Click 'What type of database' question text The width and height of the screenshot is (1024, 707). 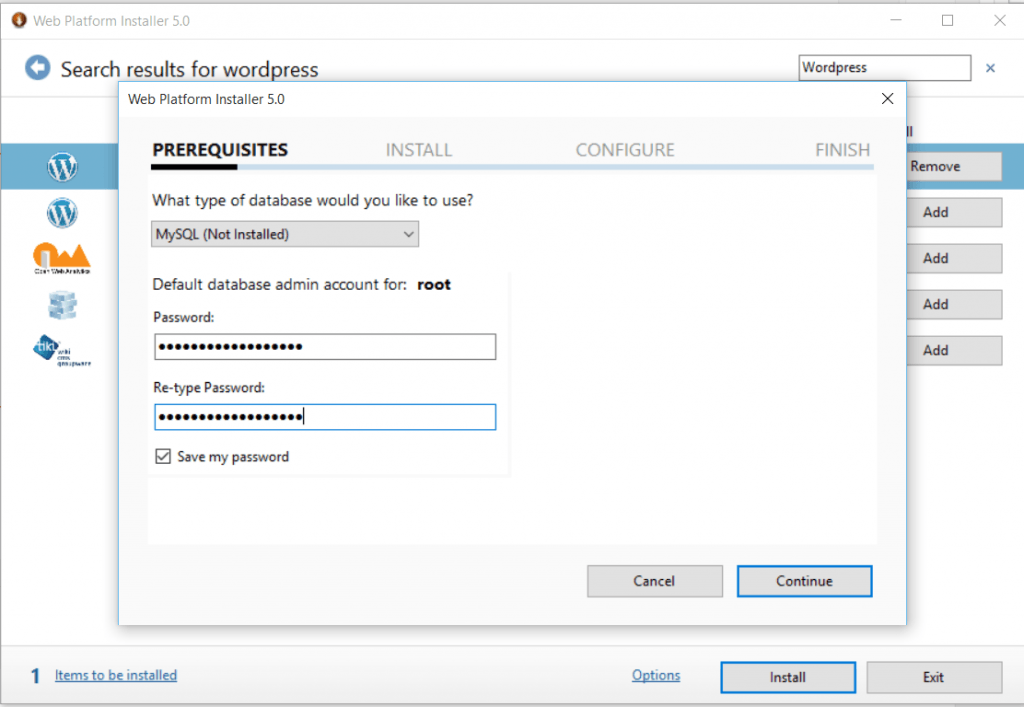point(313,200)
